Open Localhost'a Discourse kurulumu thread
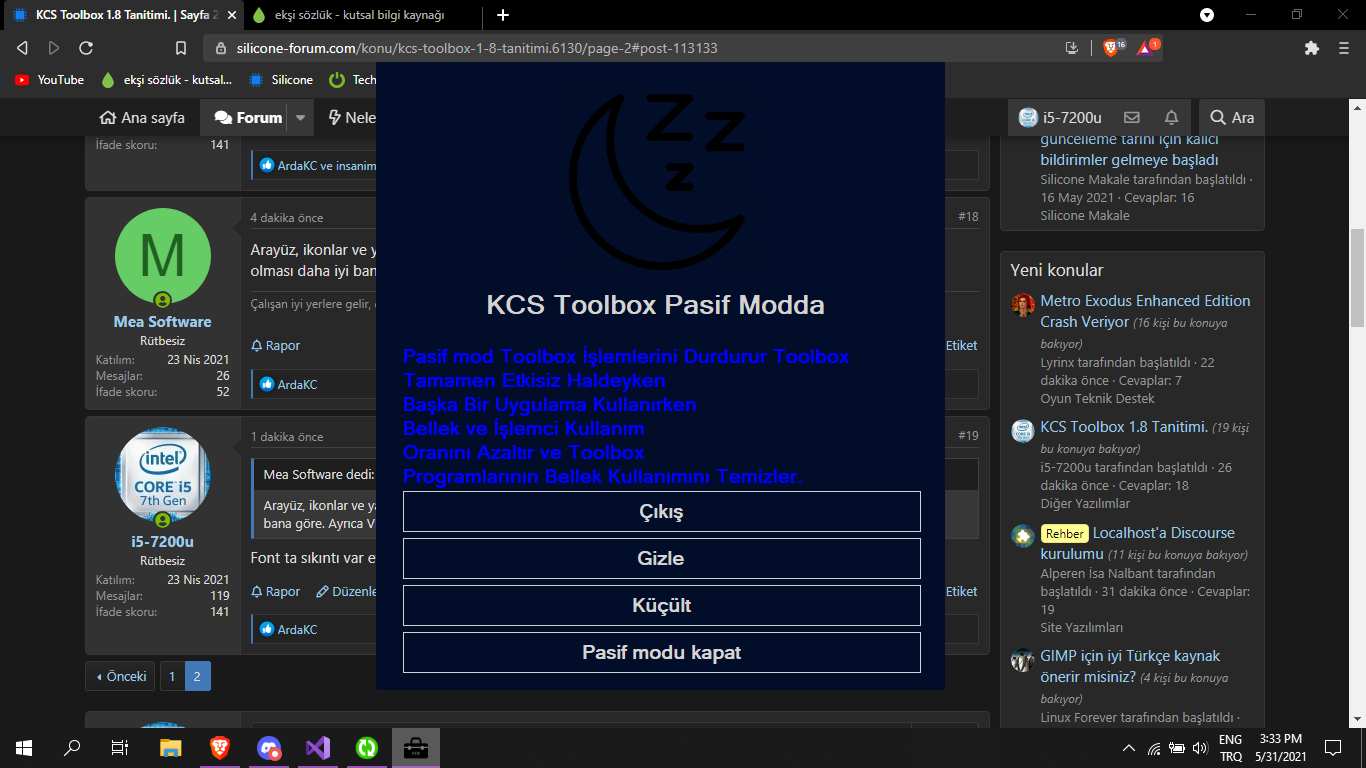The image size is (1366, 768). click(1138, 543)
